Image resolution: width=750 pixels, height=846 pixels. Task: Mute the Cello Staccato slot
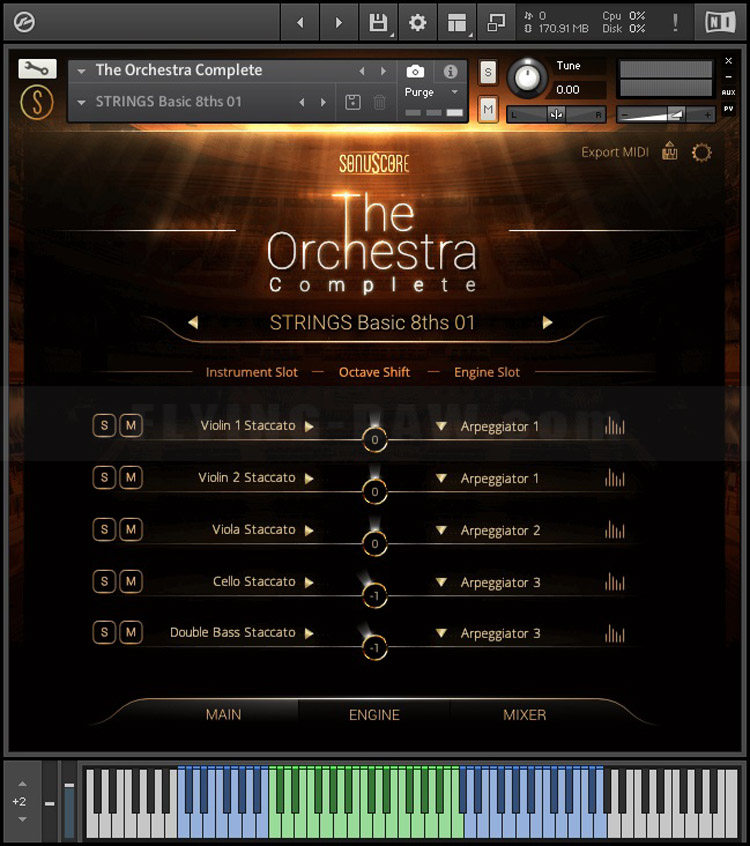tap(131, 581)
